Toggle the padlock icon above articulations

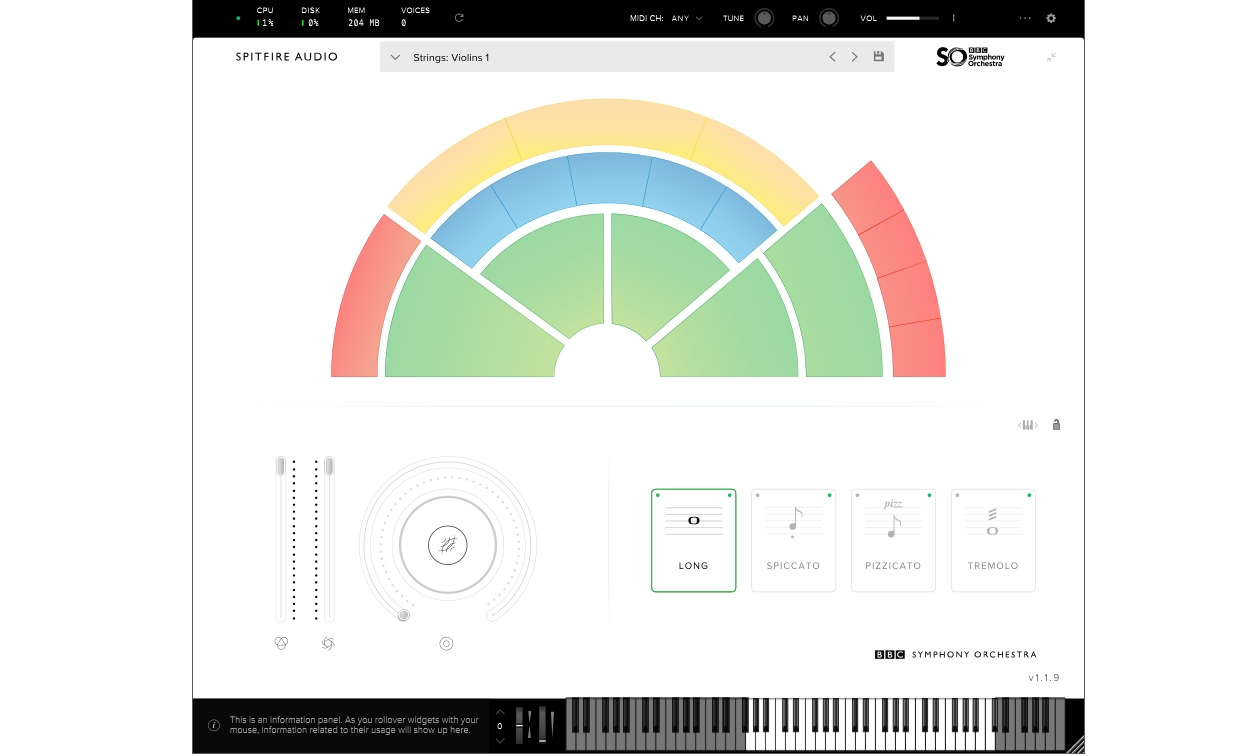coord(1056,425)
